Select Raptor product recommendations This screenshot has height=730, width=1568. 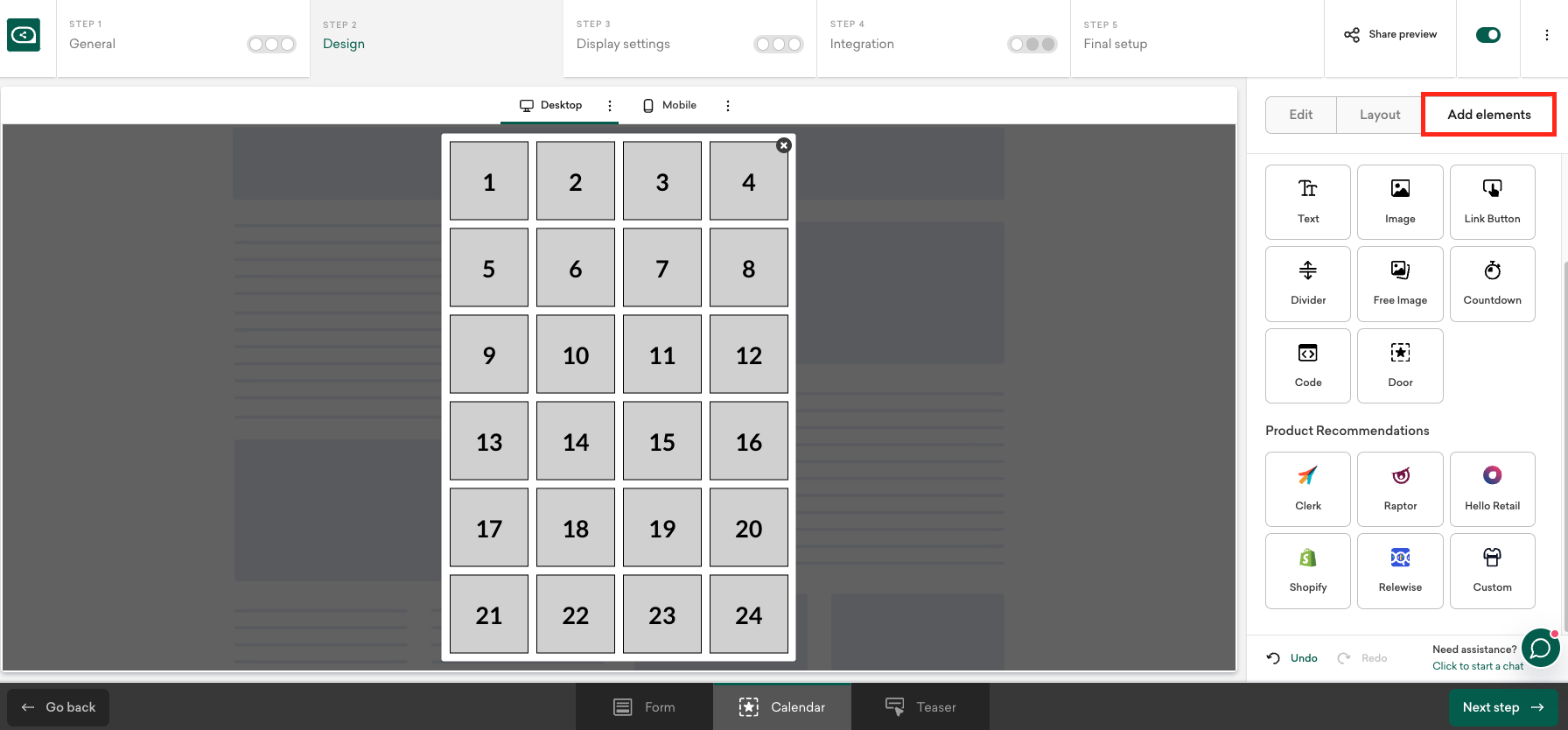pyautogui.click(x=1400, y=489)
